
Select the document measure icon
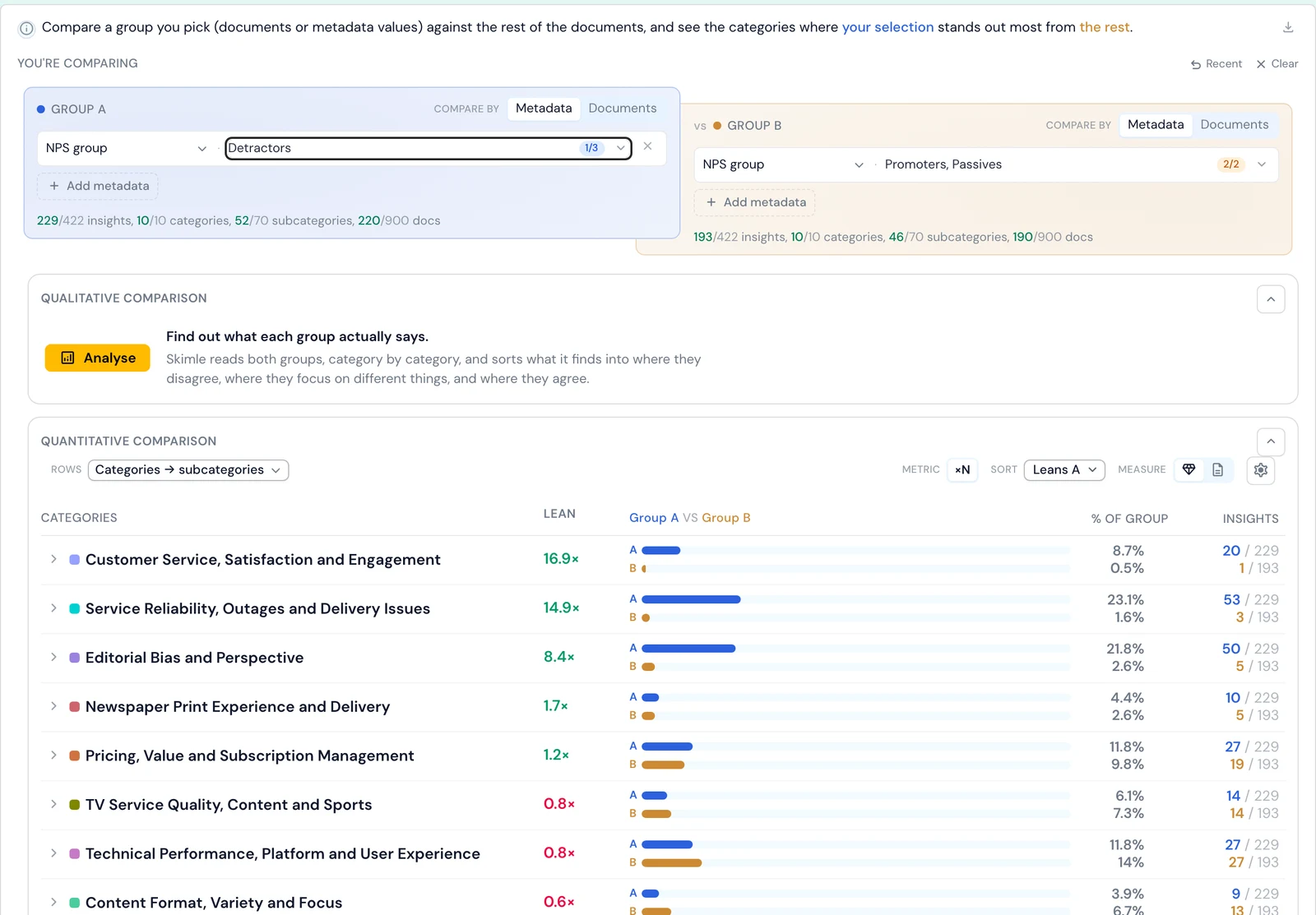click(1218, 469)
